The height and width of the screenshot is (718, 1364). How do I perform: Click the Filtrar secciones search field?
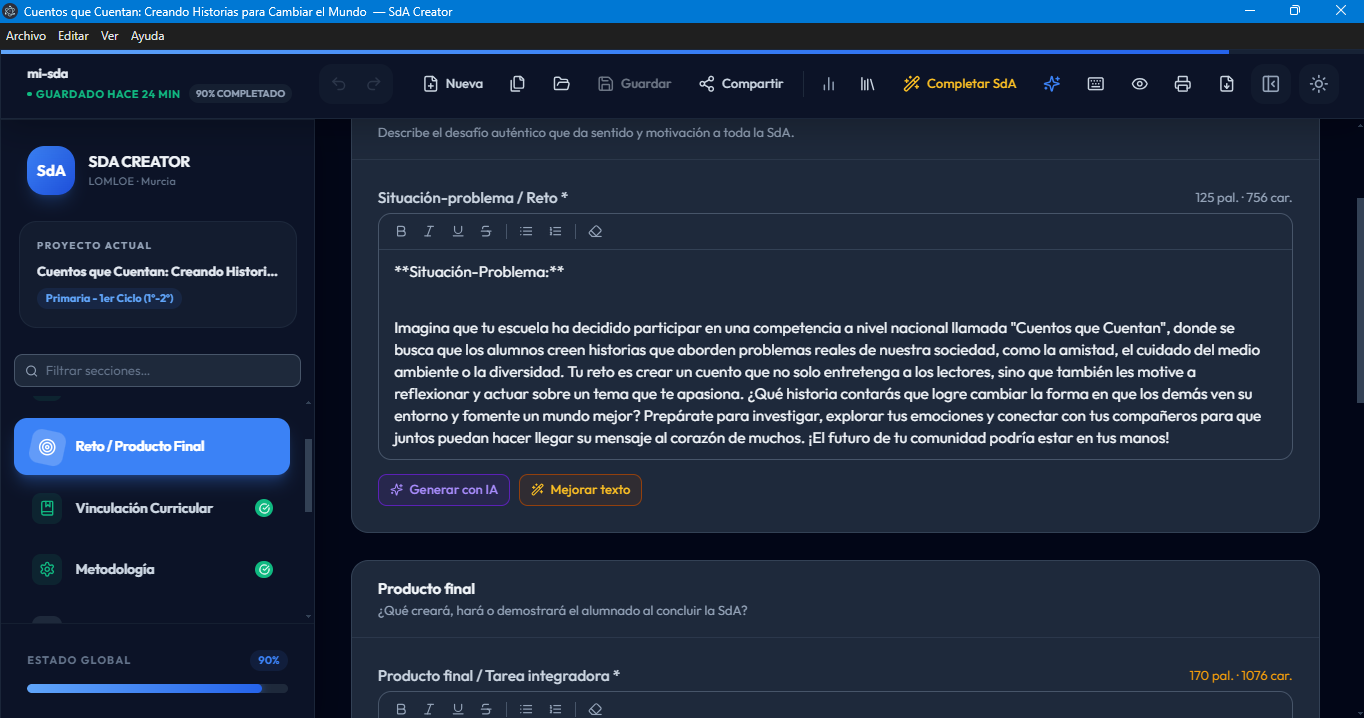pos(157,370)
